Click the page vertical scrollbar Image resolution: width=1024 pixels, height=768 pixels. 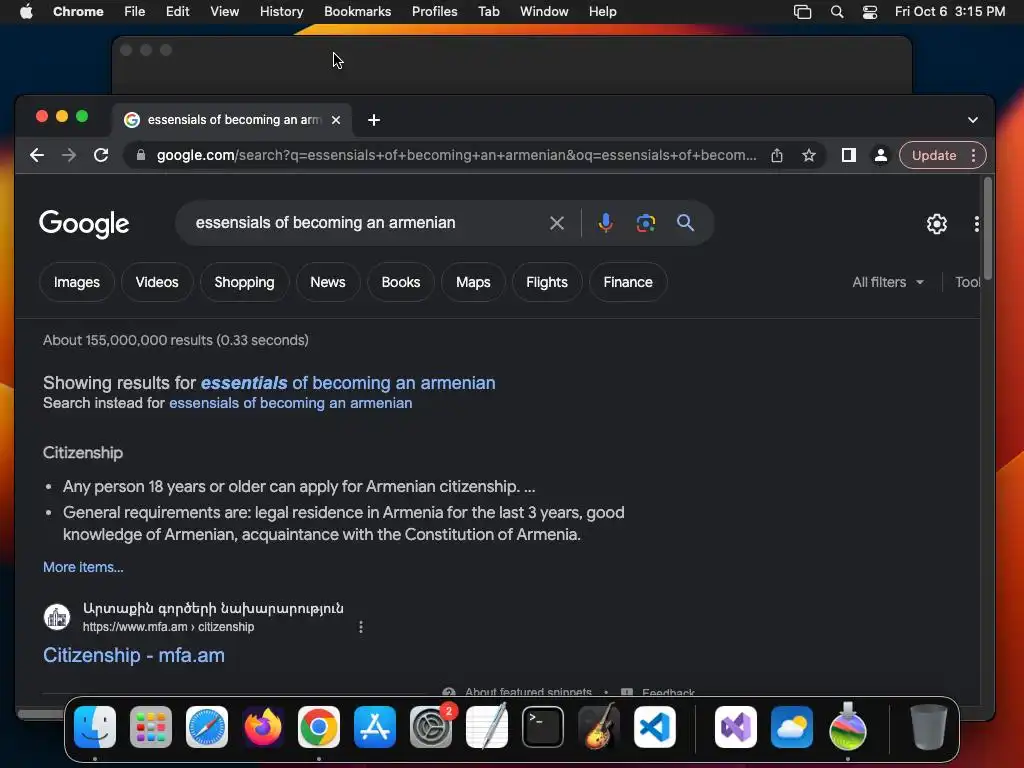(x=987, y=229)
